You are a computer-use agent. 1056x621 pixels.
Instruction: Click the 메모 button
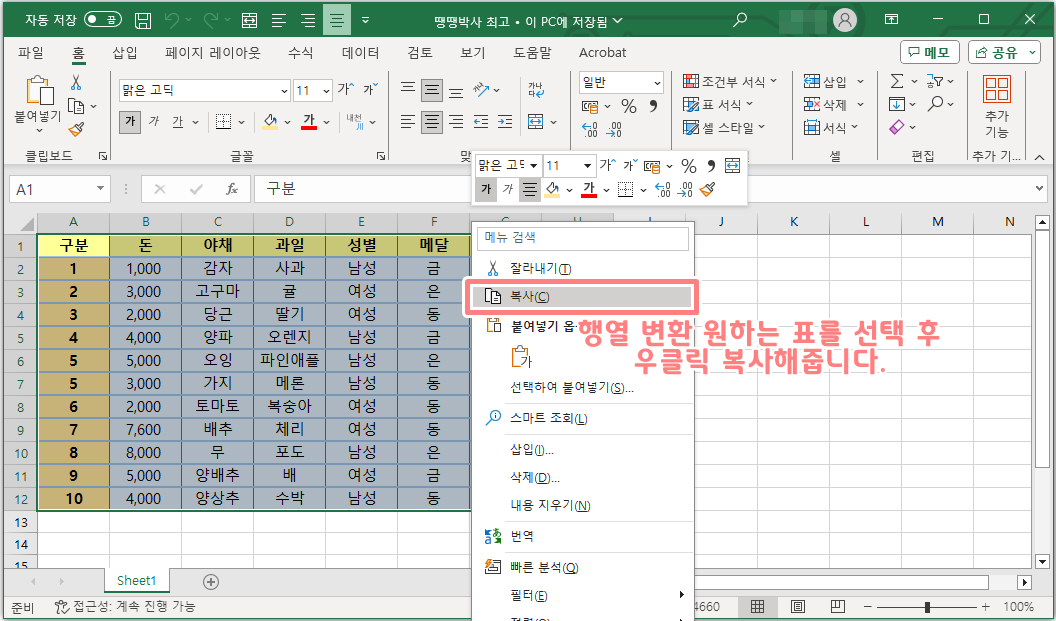[928, 53]
